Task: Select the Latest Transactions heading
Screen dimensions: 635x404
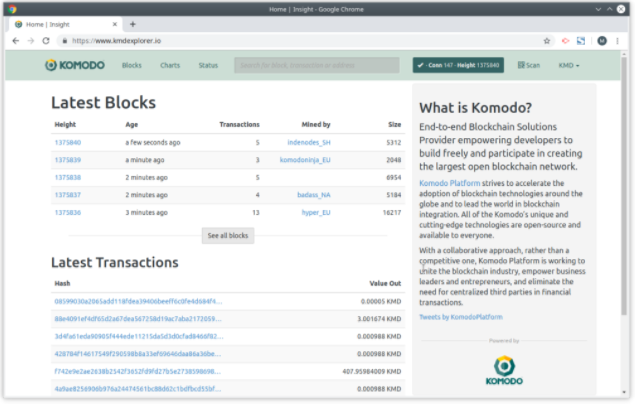Action: (115, 262)
